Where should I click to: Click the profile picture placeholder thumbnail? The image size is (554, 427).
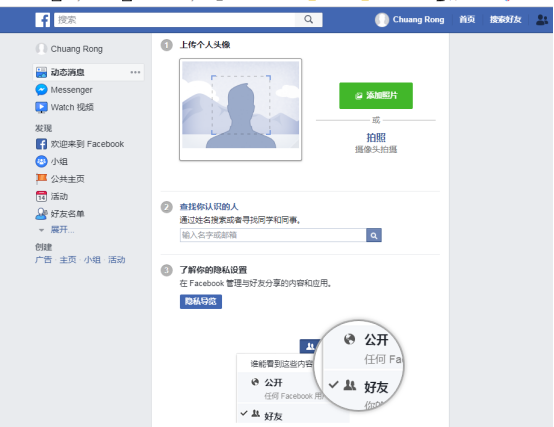tap(240, 109)
